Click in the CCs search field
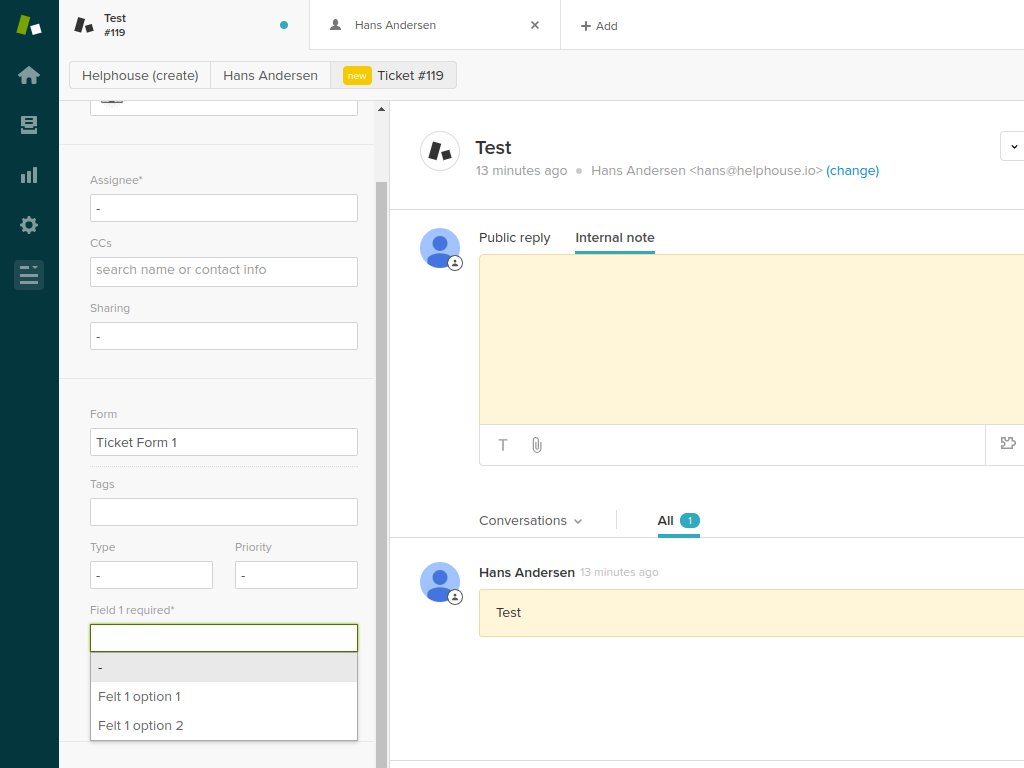 223,271
